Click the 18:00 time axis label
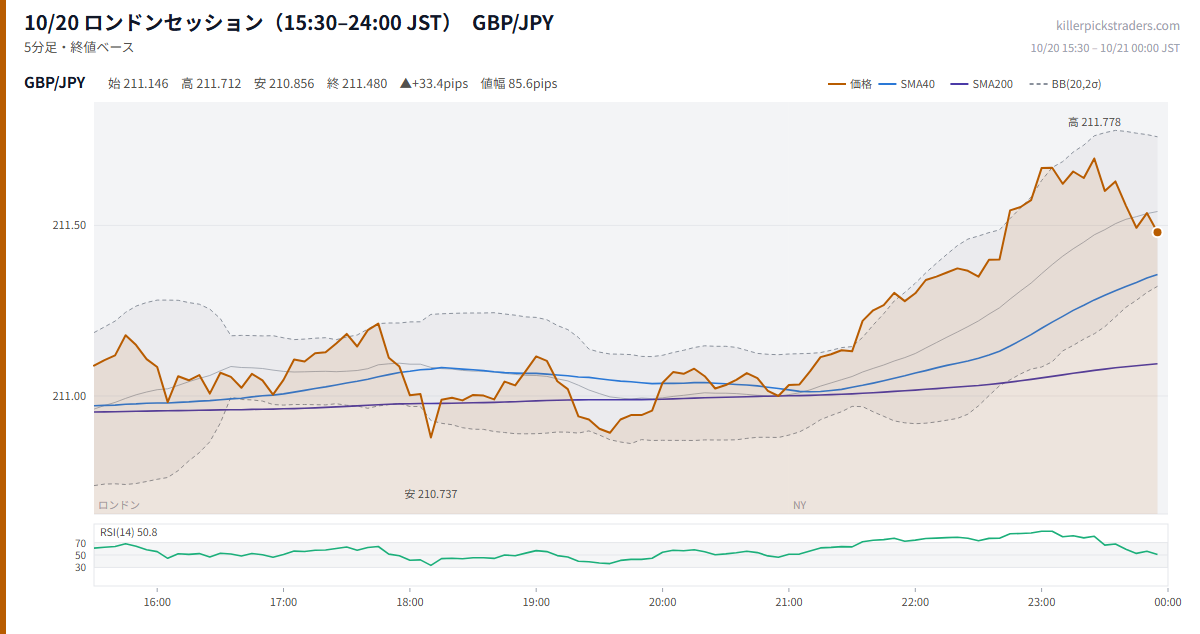 410,602
